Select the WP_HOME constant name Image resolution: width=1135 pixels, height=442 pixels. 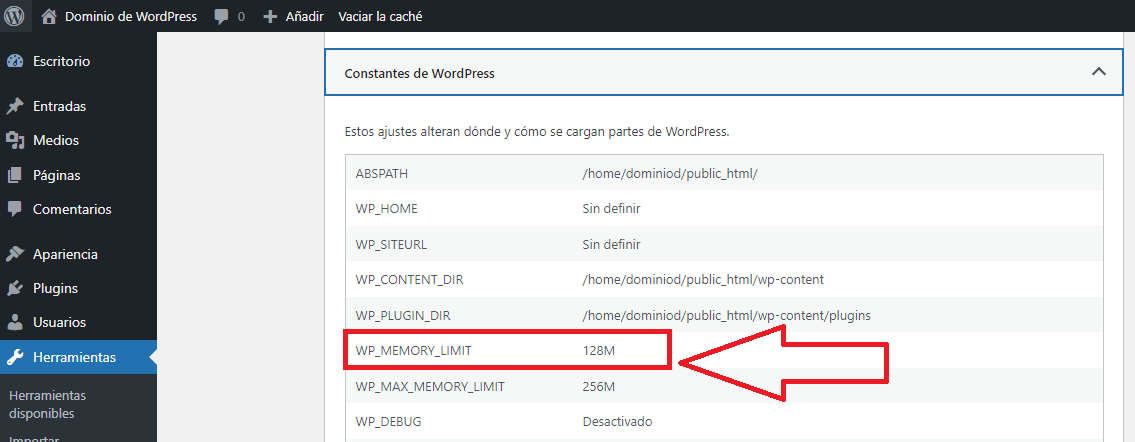387,209
